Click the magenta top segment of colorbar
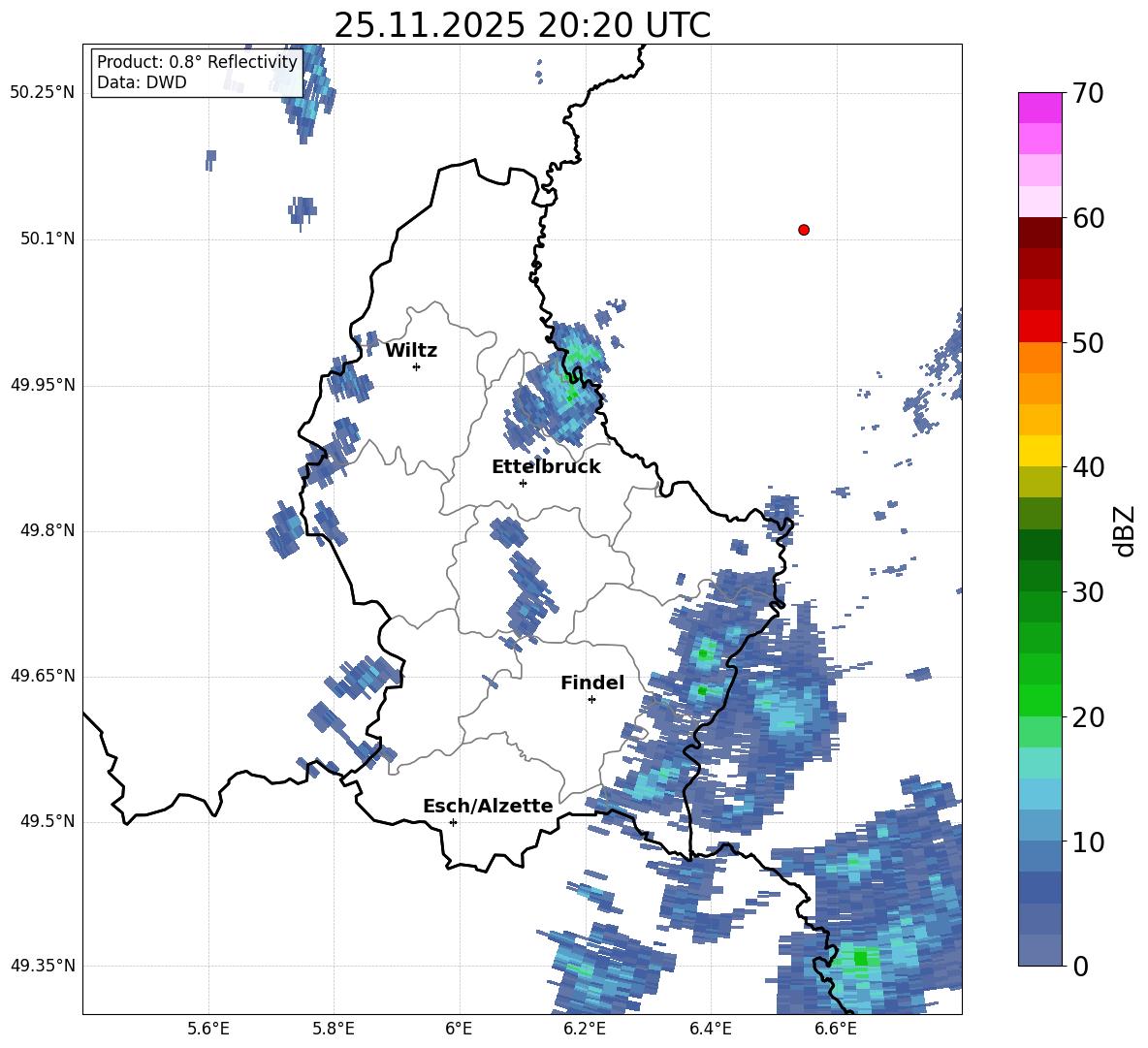Screen dimensions: 1148x1048 point(1039,108)
